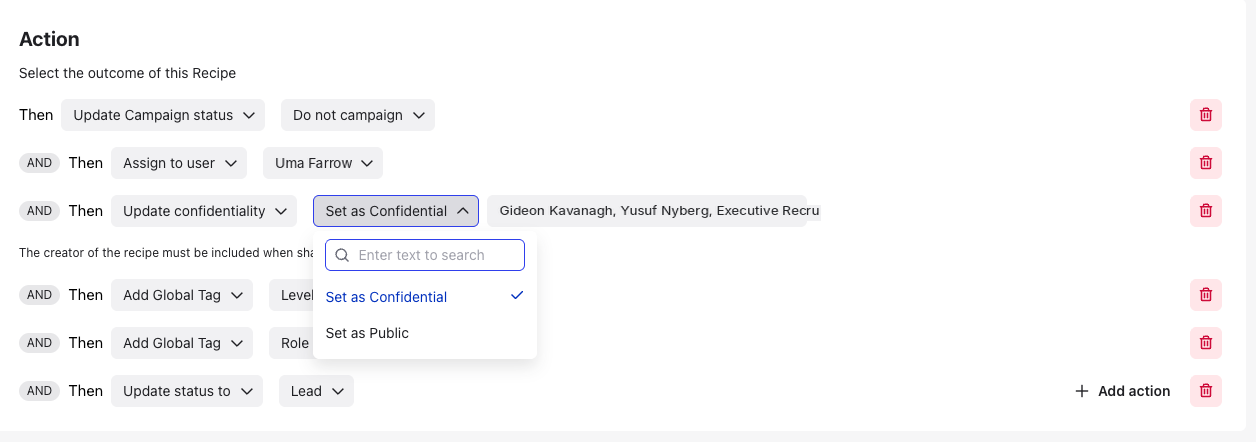Open the Update status to dropdown
The height and width of the screenshot is (442, 1256).
click(187, 391)
